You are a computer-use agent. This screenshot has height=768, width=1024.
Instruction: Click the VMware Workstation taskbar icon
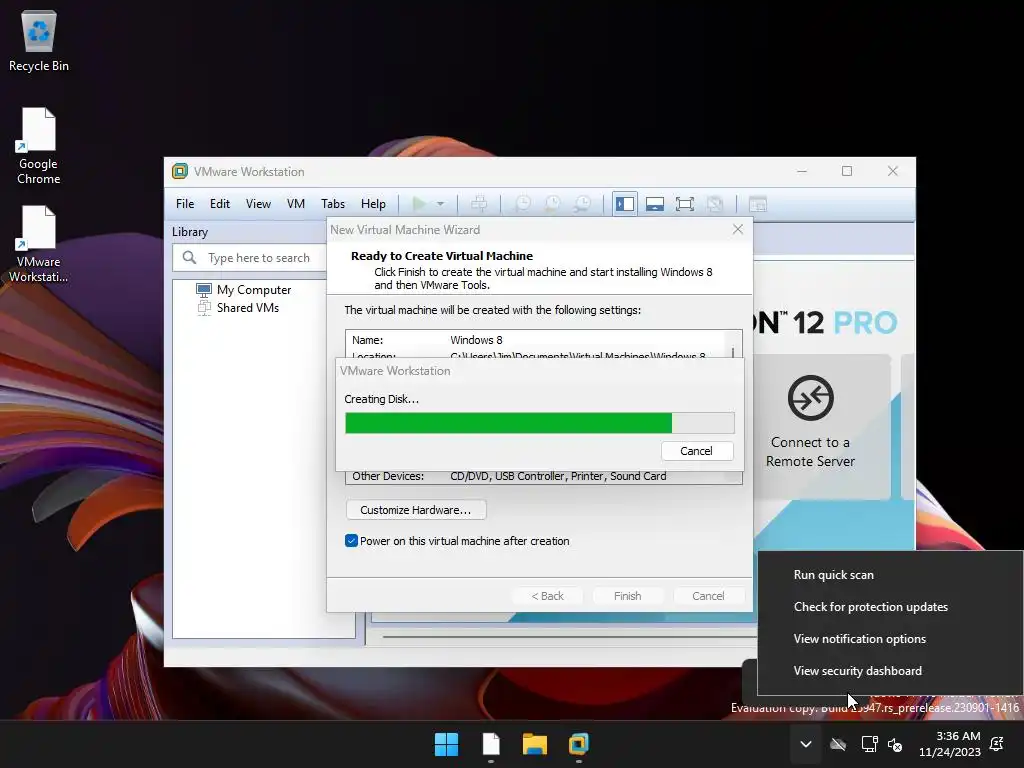click(x=579, y=744)
